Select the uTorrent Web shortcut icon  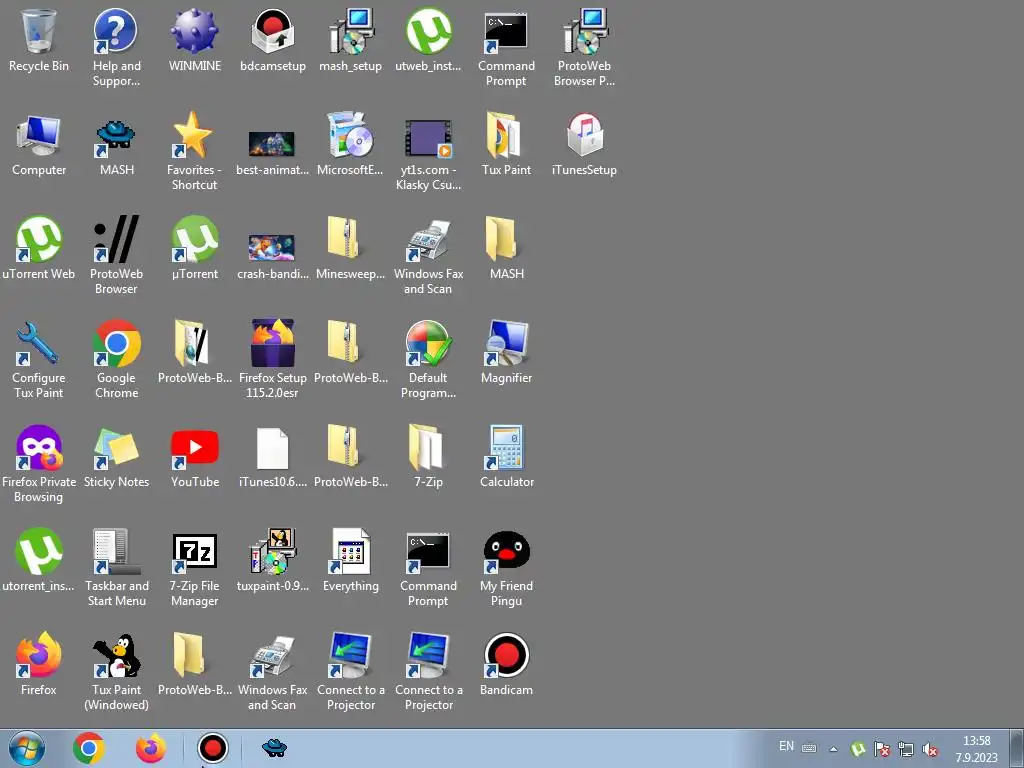pyautogui.click(x=39, y=239)
